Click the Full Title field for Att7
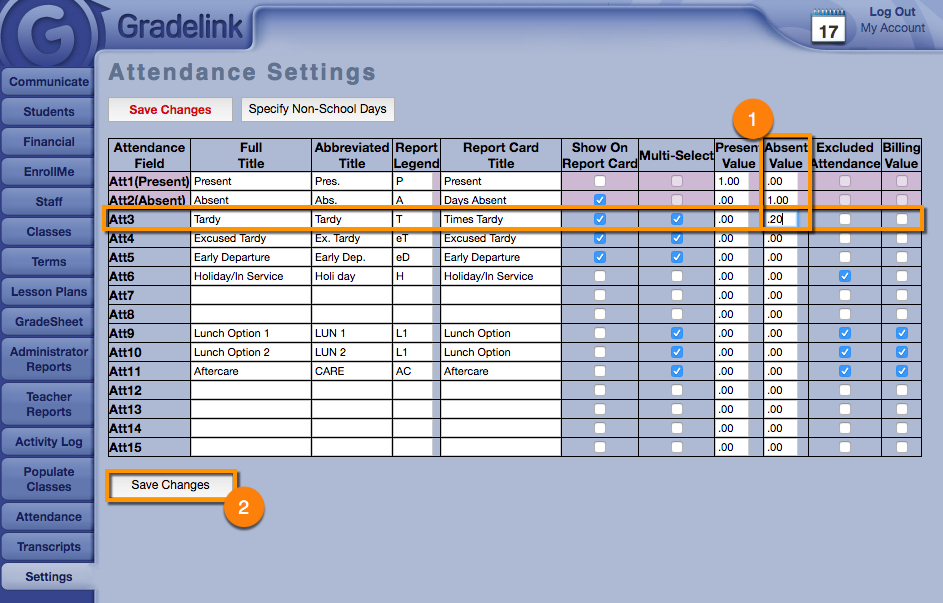Viewport: 943px width, 603px height. click(x=250, y=295)
